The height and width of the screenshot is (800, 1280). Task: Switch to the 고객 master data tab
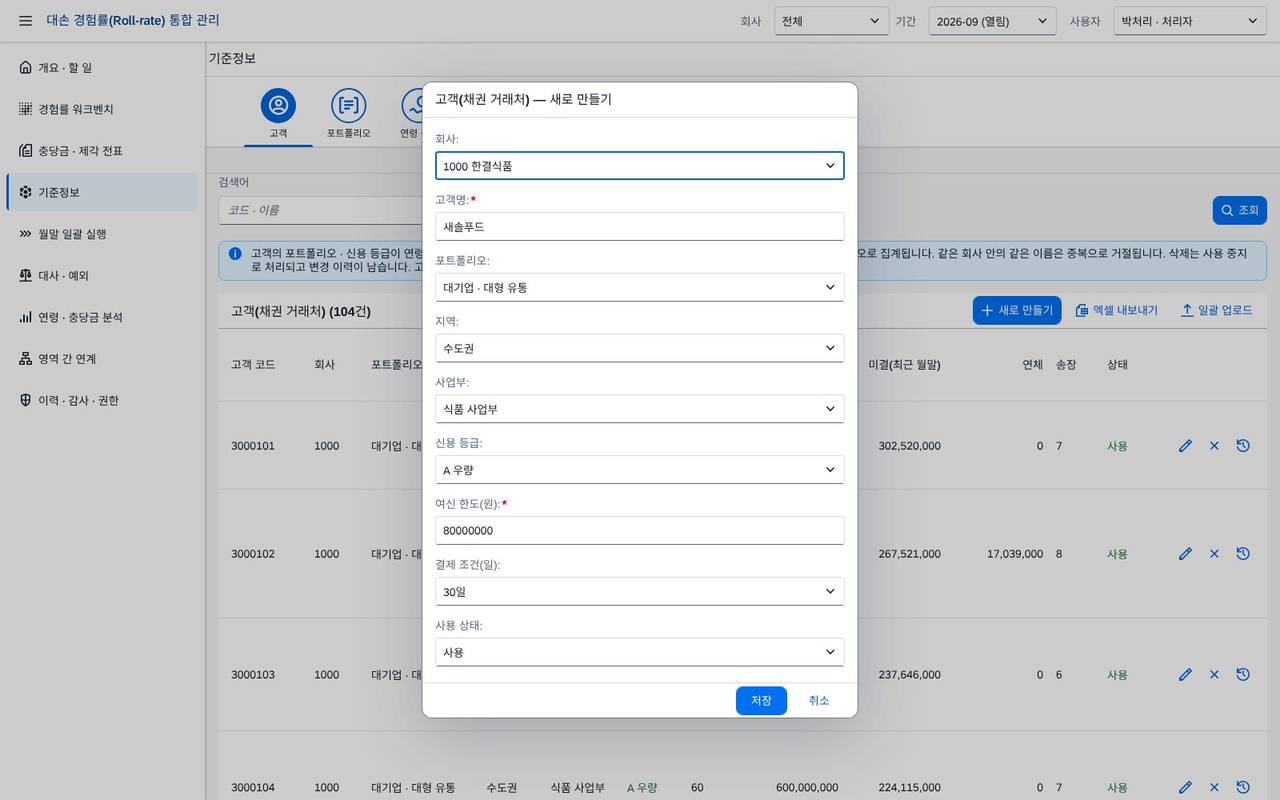pyautogui.click(x=278, y=114)
